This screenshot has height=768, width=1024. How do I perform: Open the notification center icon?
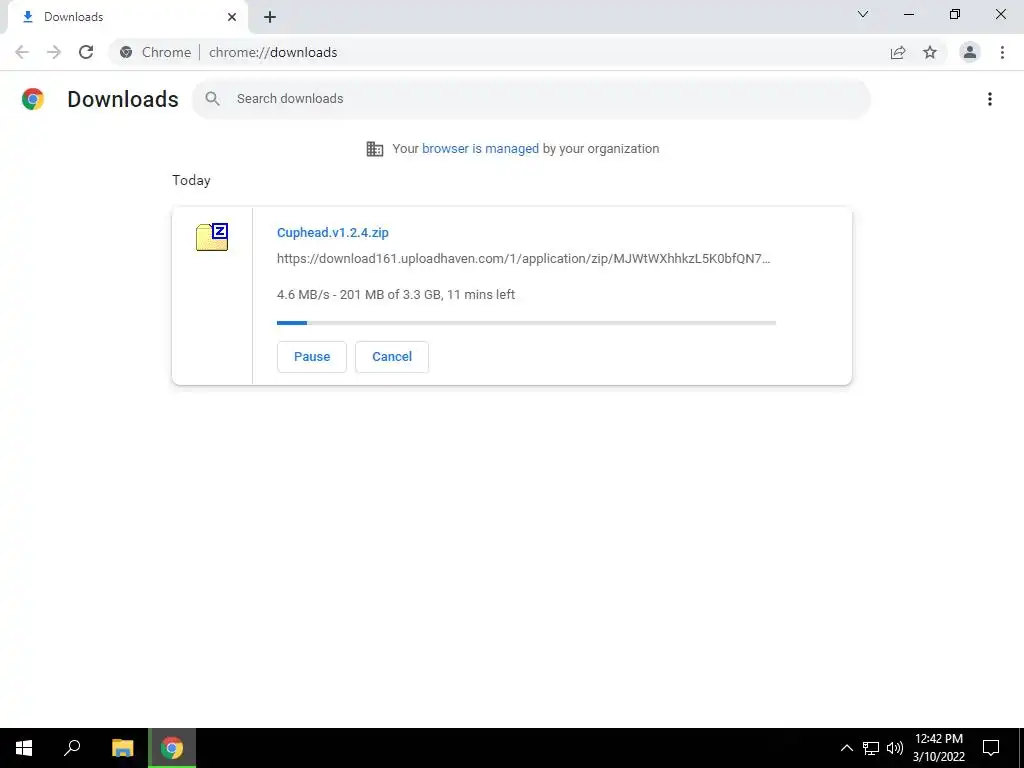click(991, 748)
